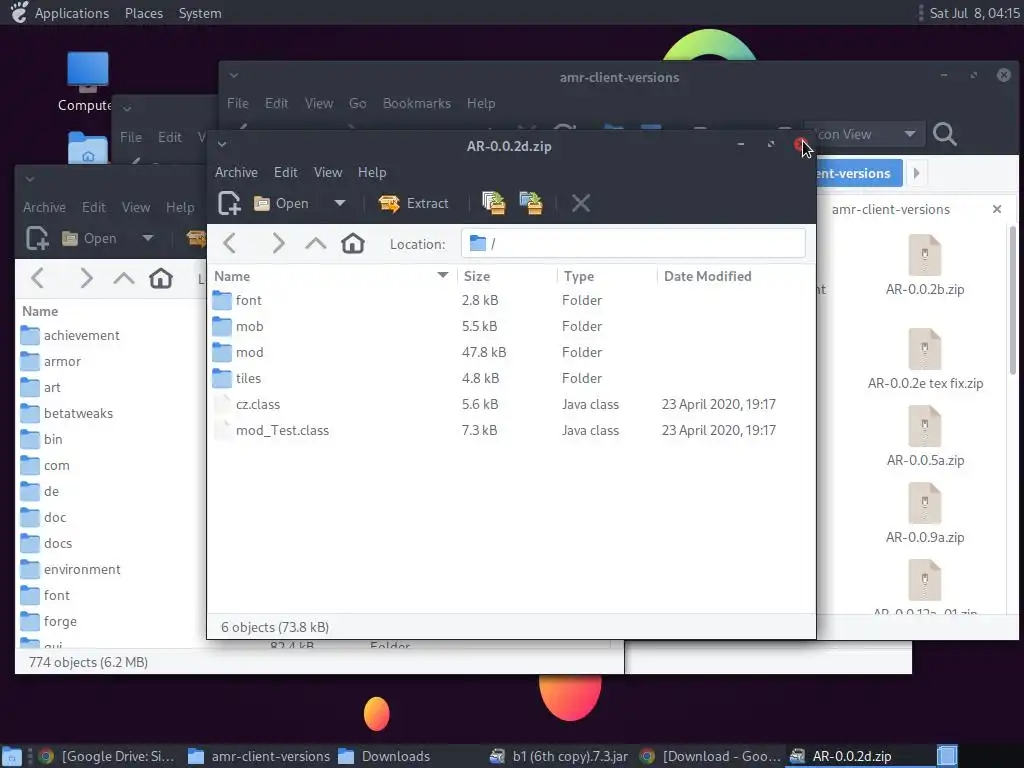Click new archive icon in background archive window
Screen dimensions: 1024x768
point(37,238)
